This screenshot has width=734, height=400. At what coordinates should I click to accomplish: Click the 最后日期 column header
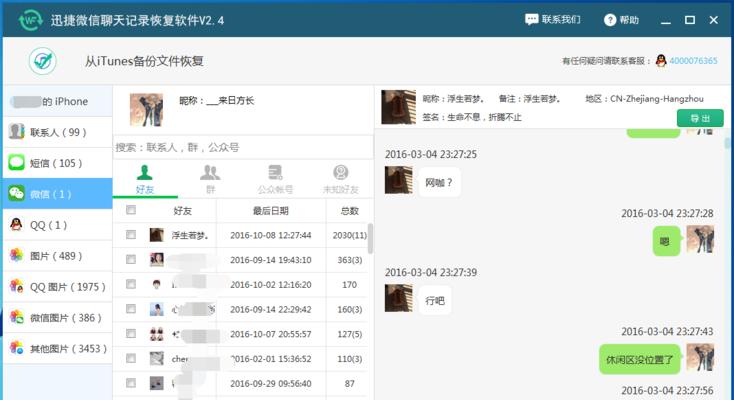coord(271,211)
